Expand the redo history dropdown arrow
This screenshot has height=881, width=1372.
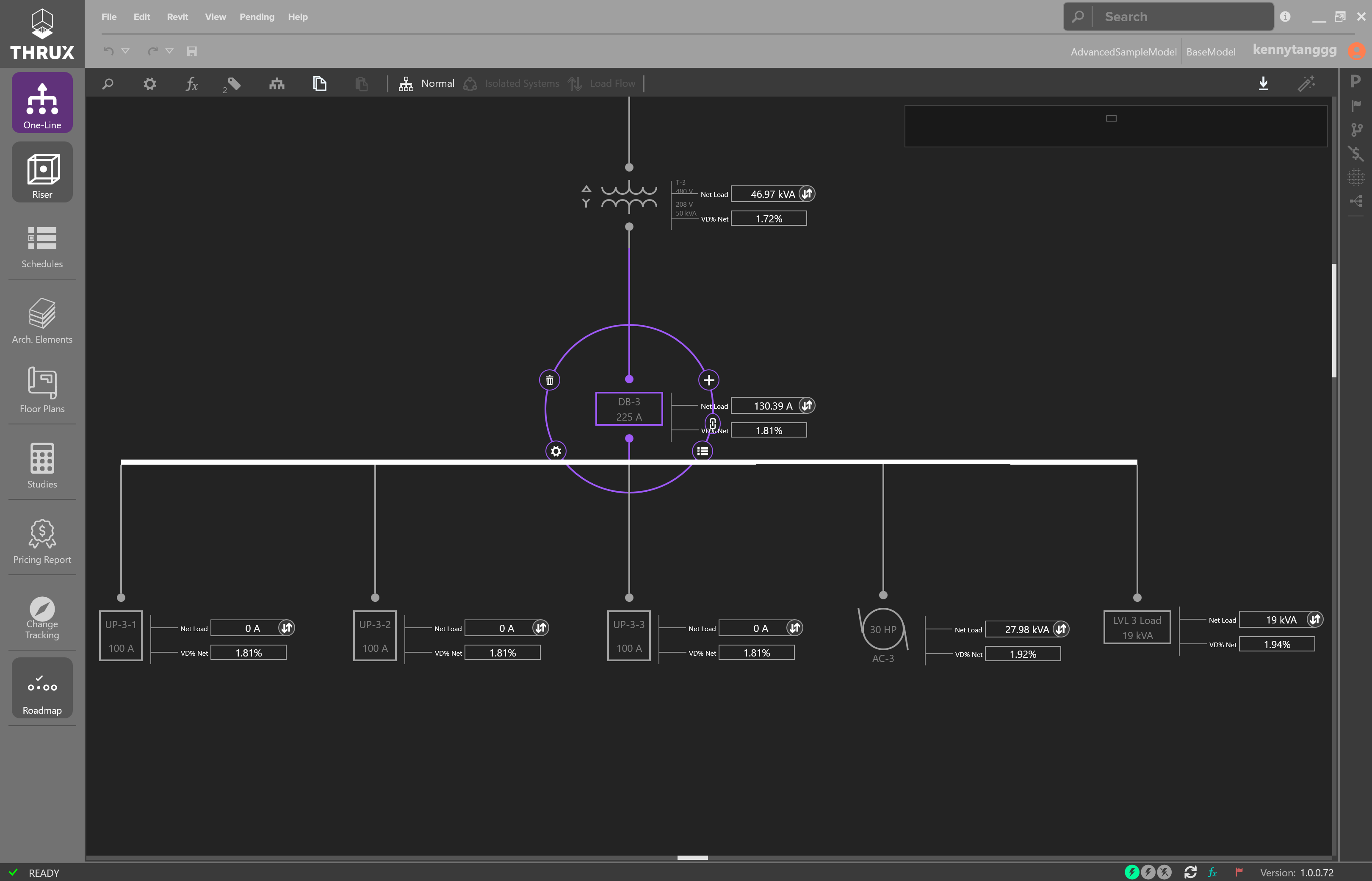169,51
